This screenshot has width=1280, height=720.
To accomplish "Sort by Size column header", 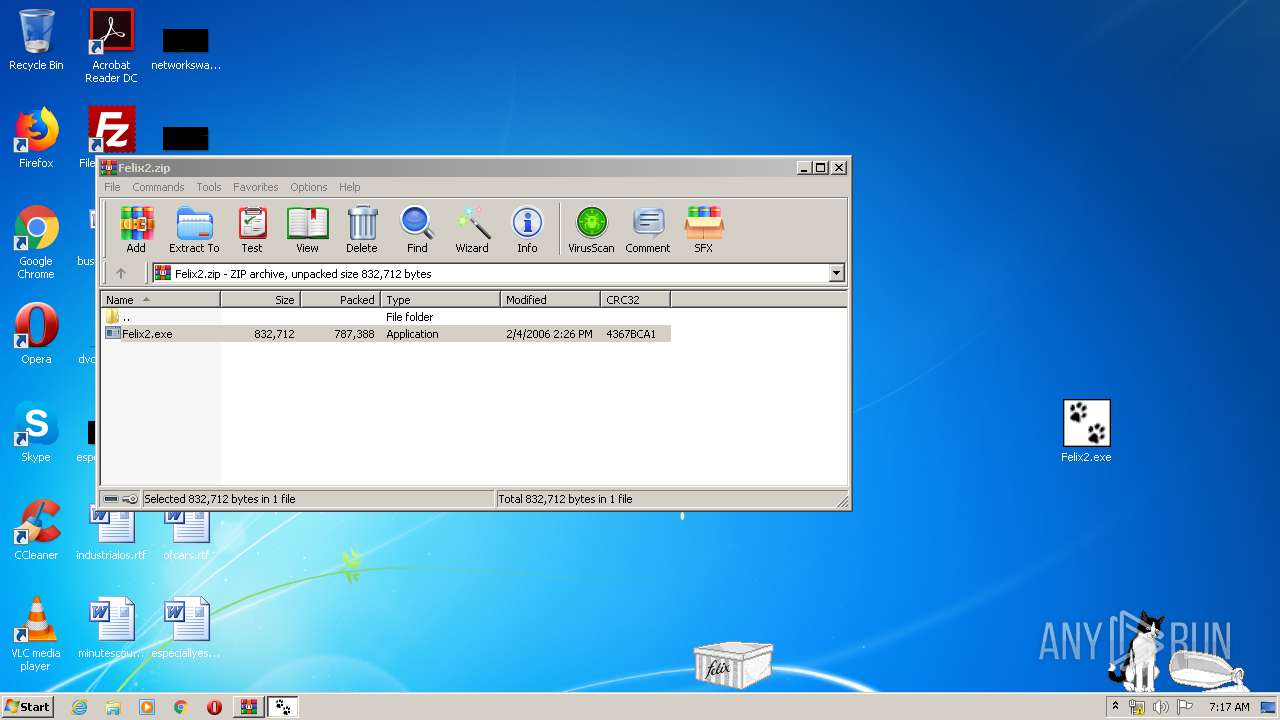I will coord(260,299).
